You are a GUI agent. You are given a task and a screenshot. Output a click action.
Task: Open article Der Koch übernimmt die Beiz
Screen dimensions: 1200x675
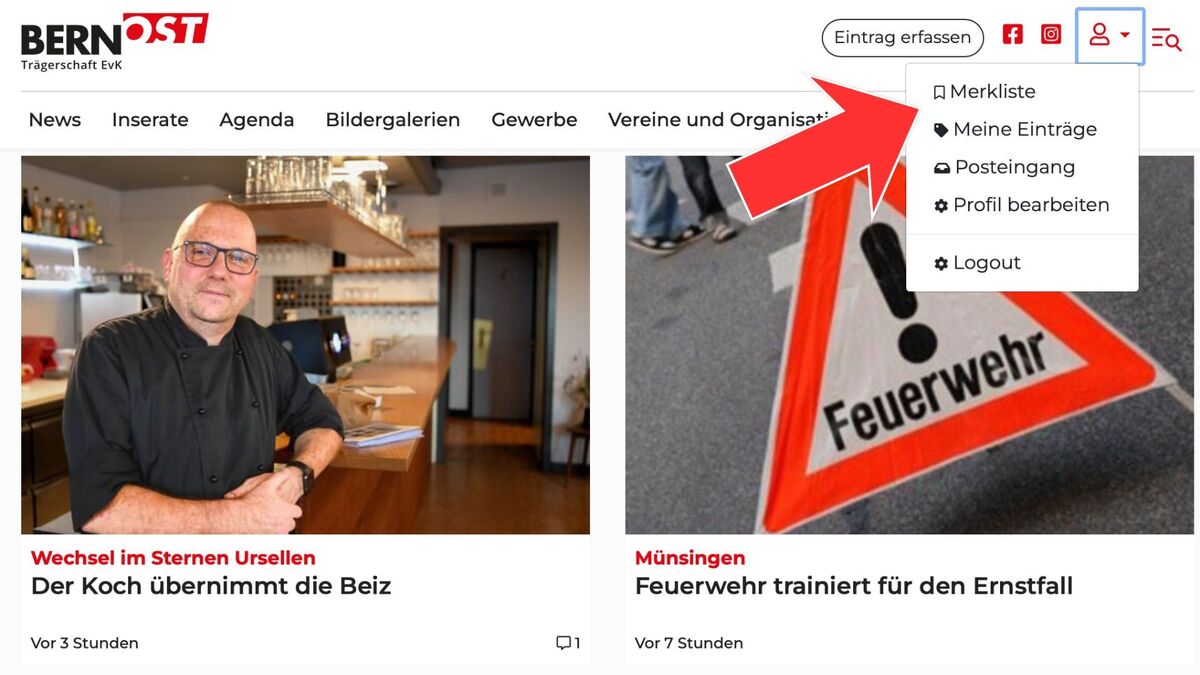[211, 586]
